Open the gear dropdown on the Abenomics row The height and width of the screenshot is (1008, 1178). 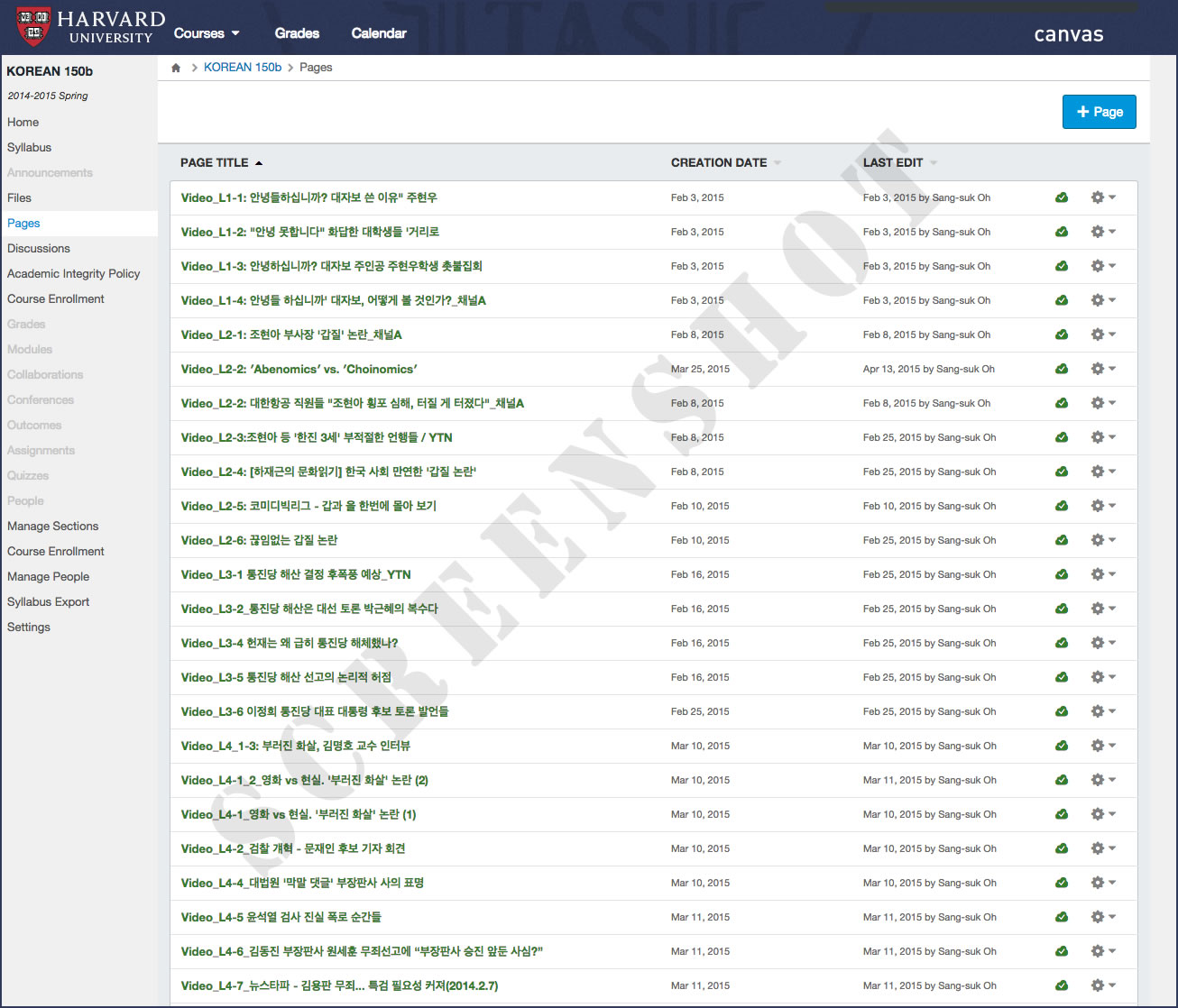pos(1103,369)
